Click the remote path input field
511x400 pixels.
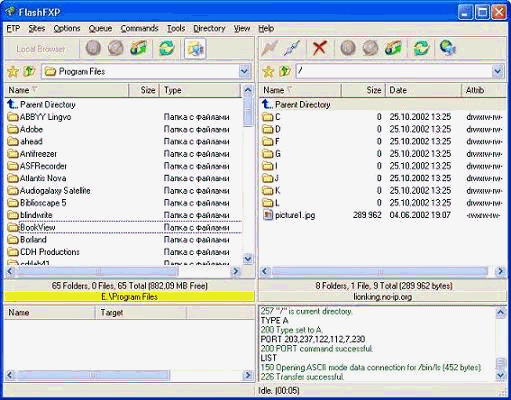[394, 71]
